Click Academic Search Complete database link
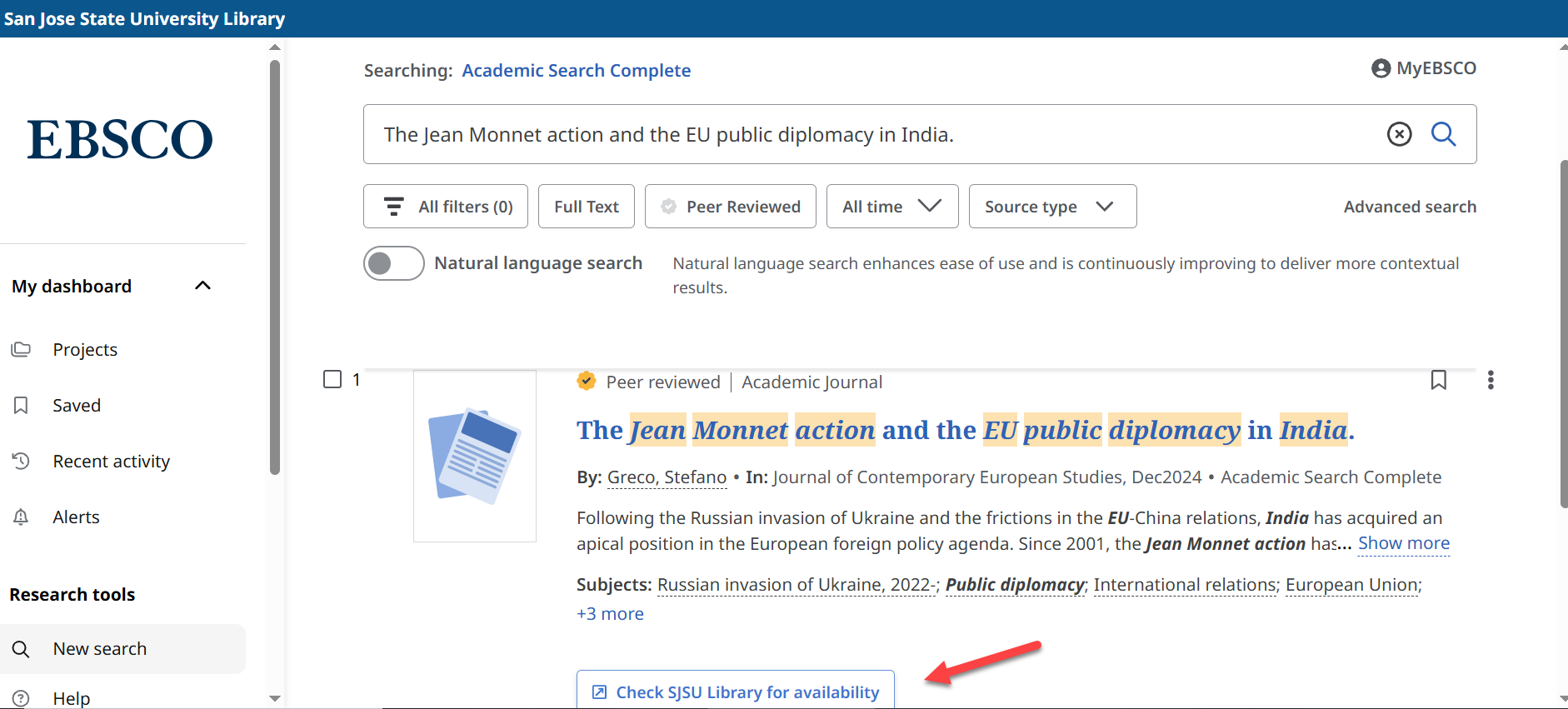Image resolution: width=1568 pixels, height=709 pixels. point(577,71)
